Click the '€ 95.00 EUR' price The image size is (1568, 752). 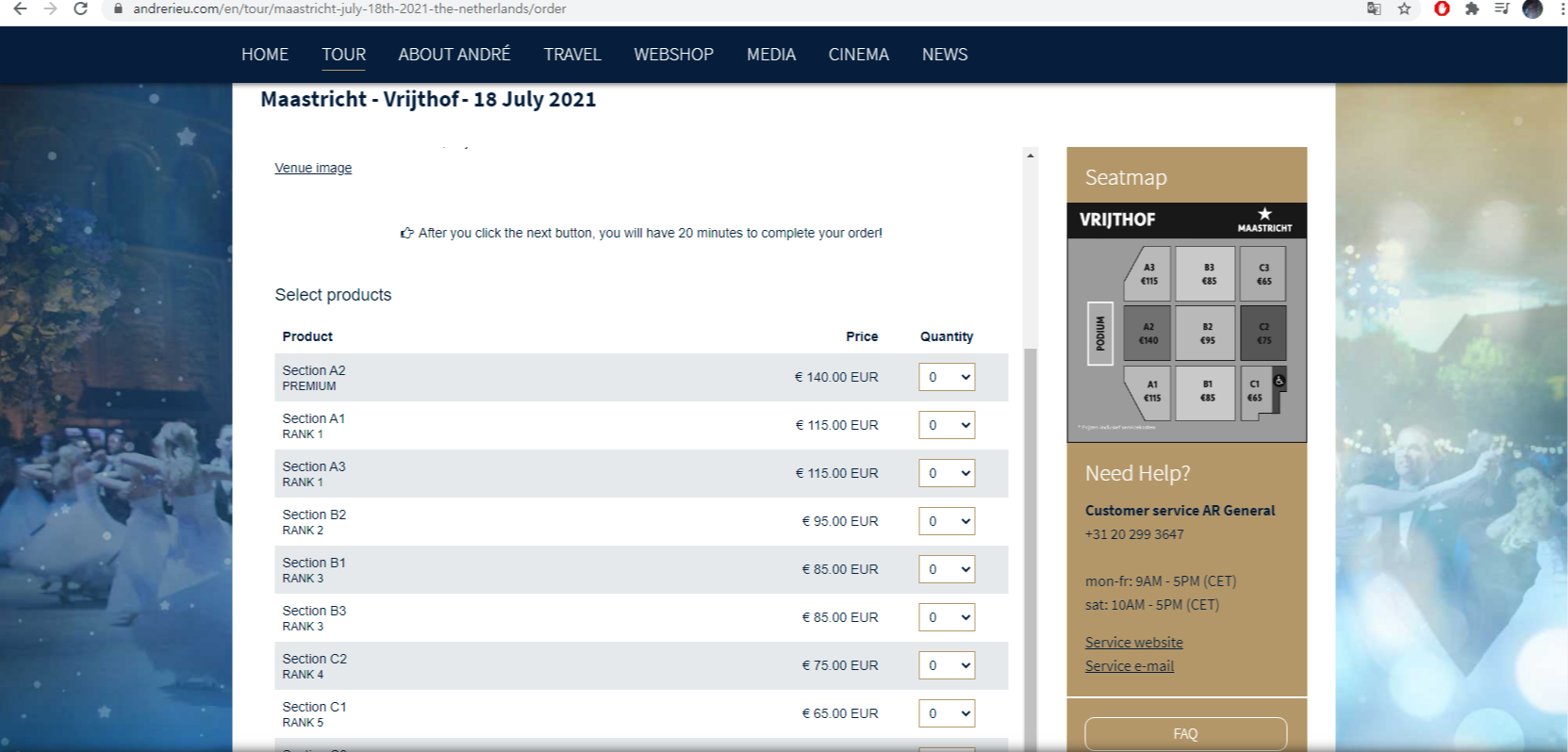click(840, 521)
